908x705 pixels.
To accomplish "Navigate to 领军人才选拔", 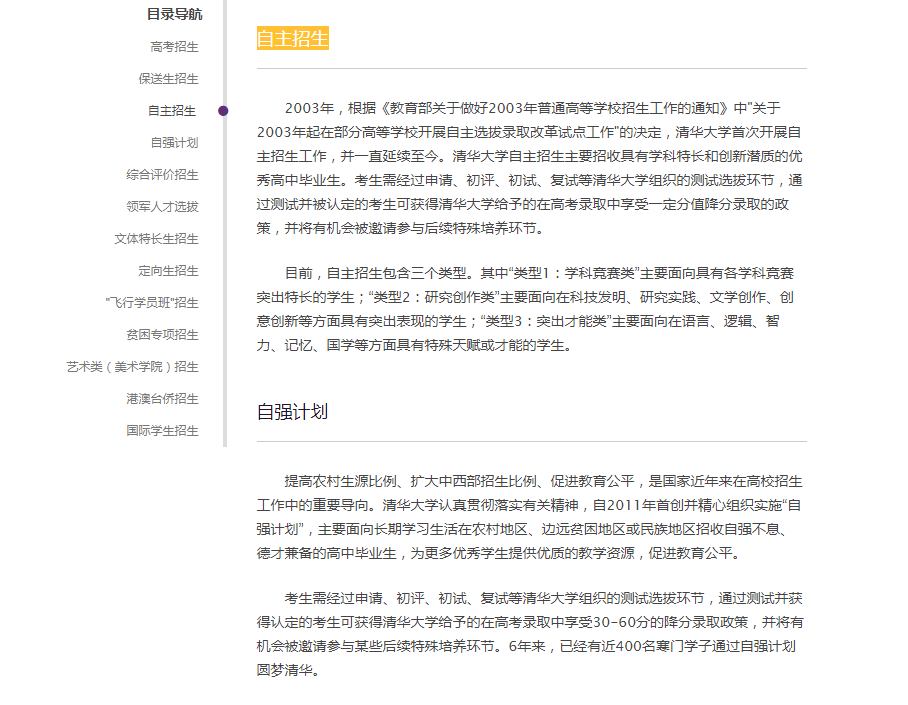I will point(162,207).
